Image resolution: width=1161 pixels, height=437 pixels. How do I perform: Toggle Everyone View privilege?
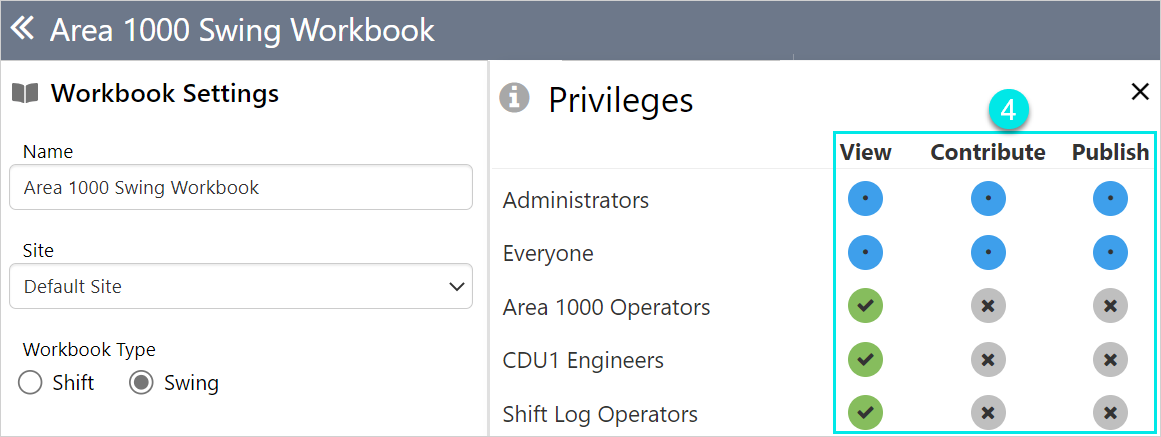[x=865, y=253]
